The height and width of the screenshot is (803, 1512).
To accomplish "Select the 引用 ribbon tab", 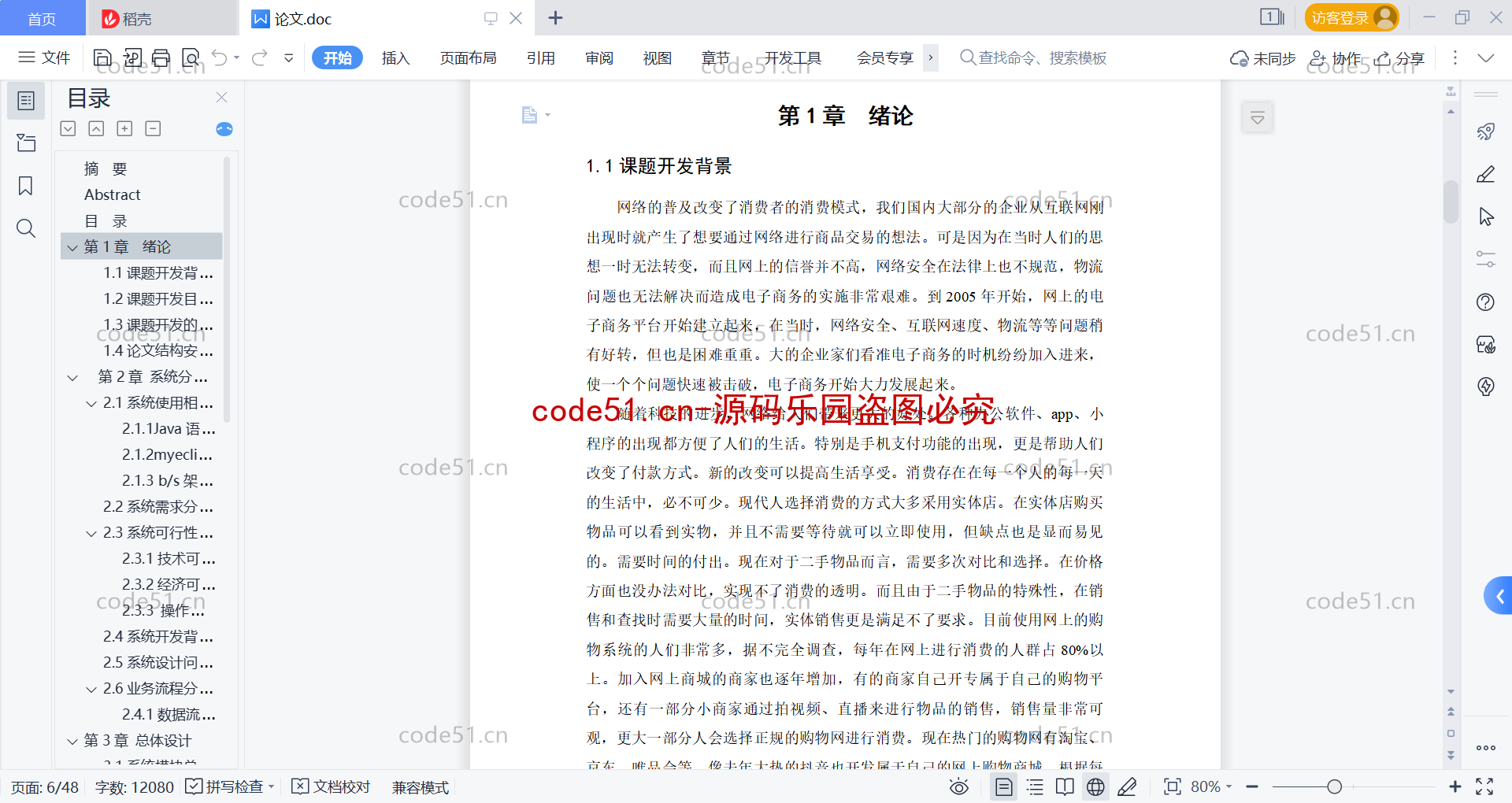I will click(541, 57).
